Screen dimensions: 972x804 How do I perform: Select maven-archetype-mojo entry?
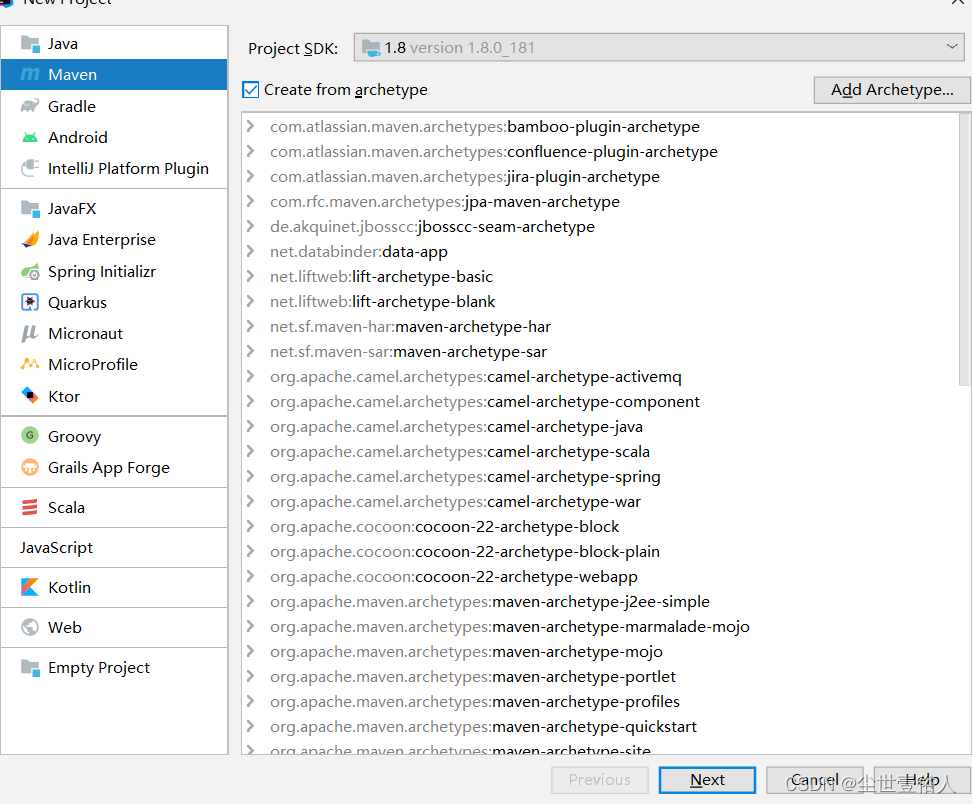(466, 651)
